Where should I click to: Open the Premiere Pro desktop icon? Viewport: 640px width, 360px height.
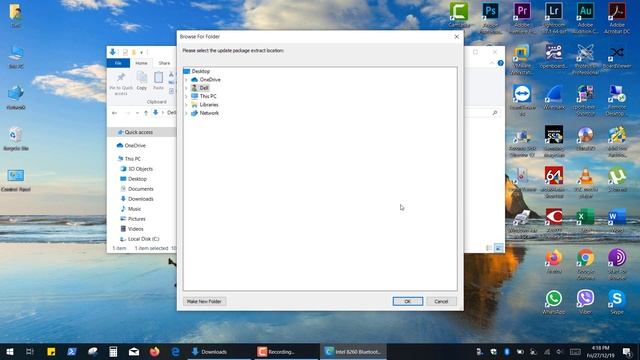tap(522, 18)
